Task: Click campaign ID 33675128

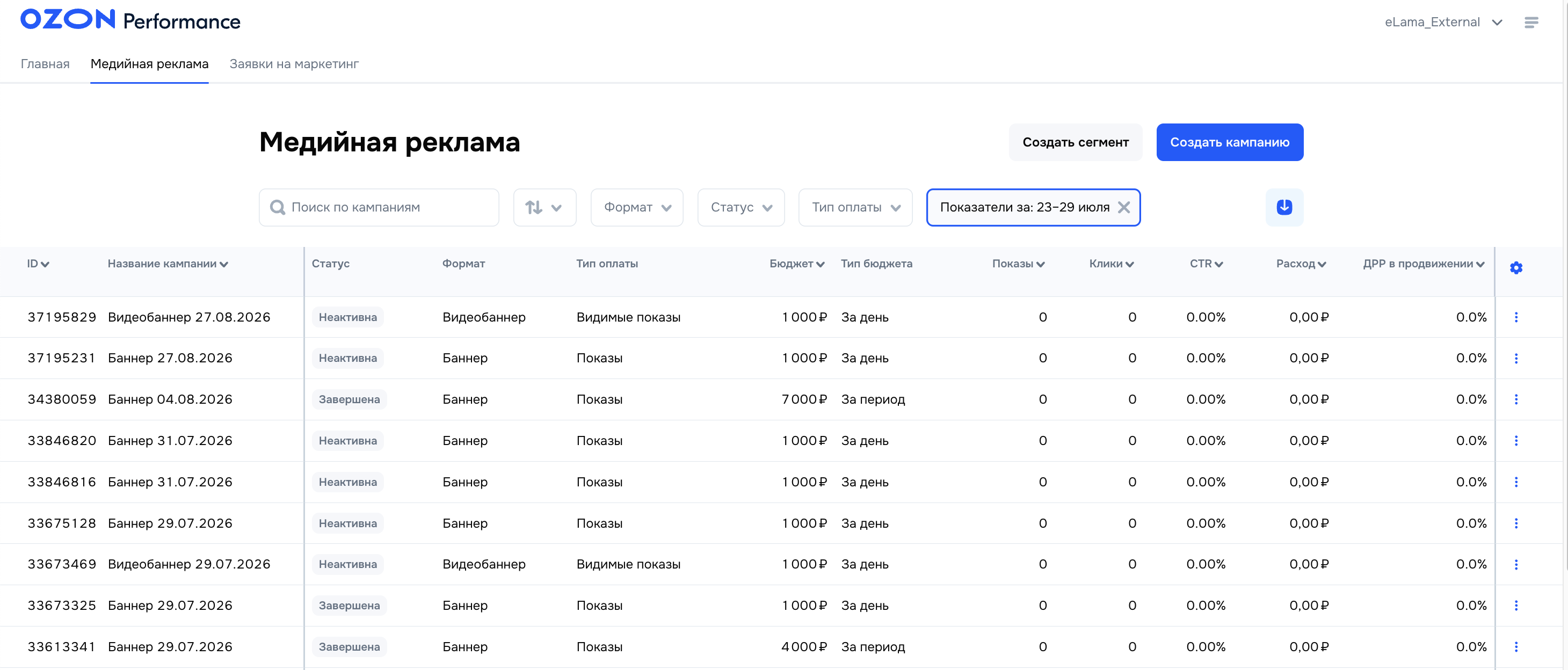Action: (61, 523)
